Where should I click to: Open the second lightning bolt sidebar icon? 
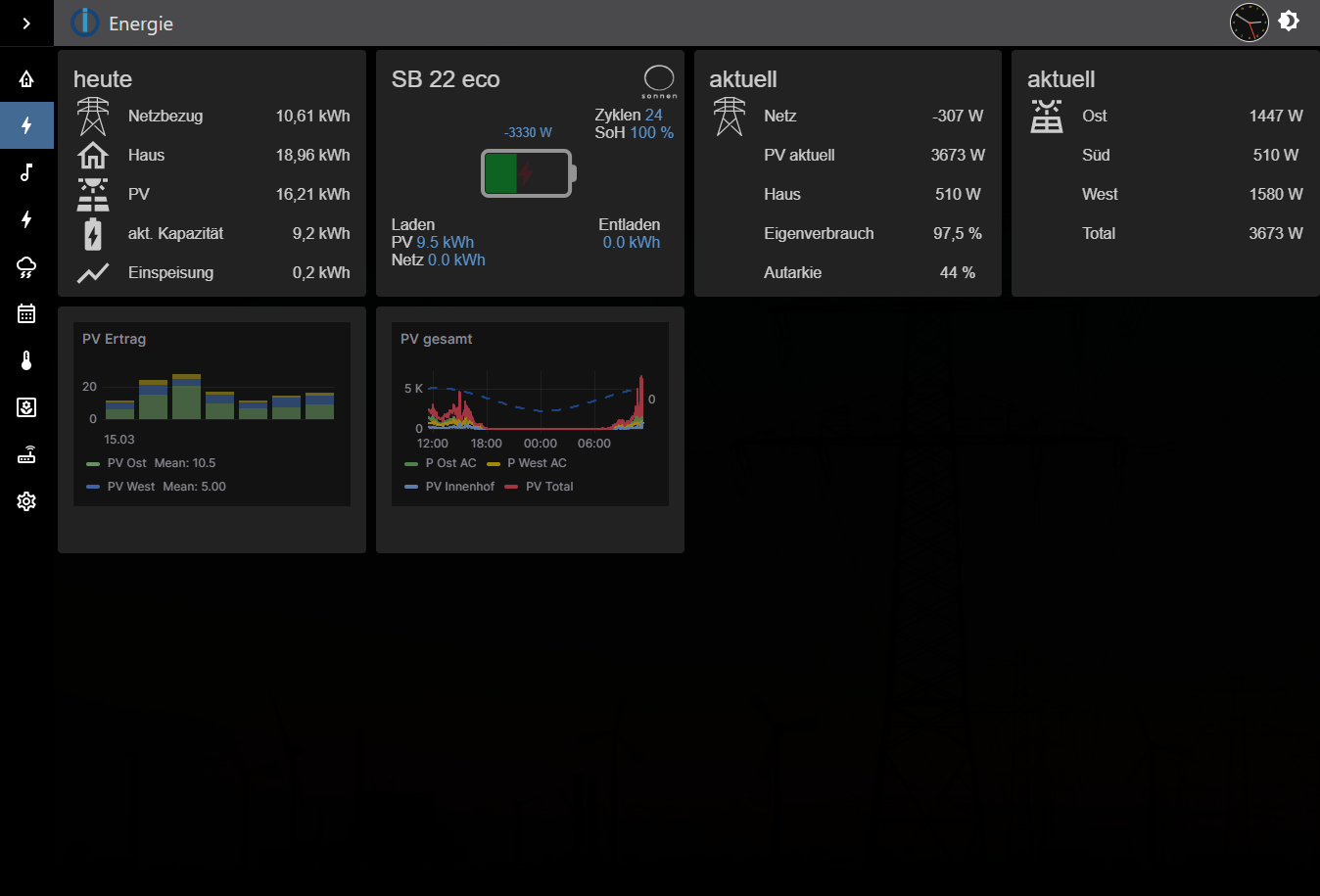coord(26,219)
